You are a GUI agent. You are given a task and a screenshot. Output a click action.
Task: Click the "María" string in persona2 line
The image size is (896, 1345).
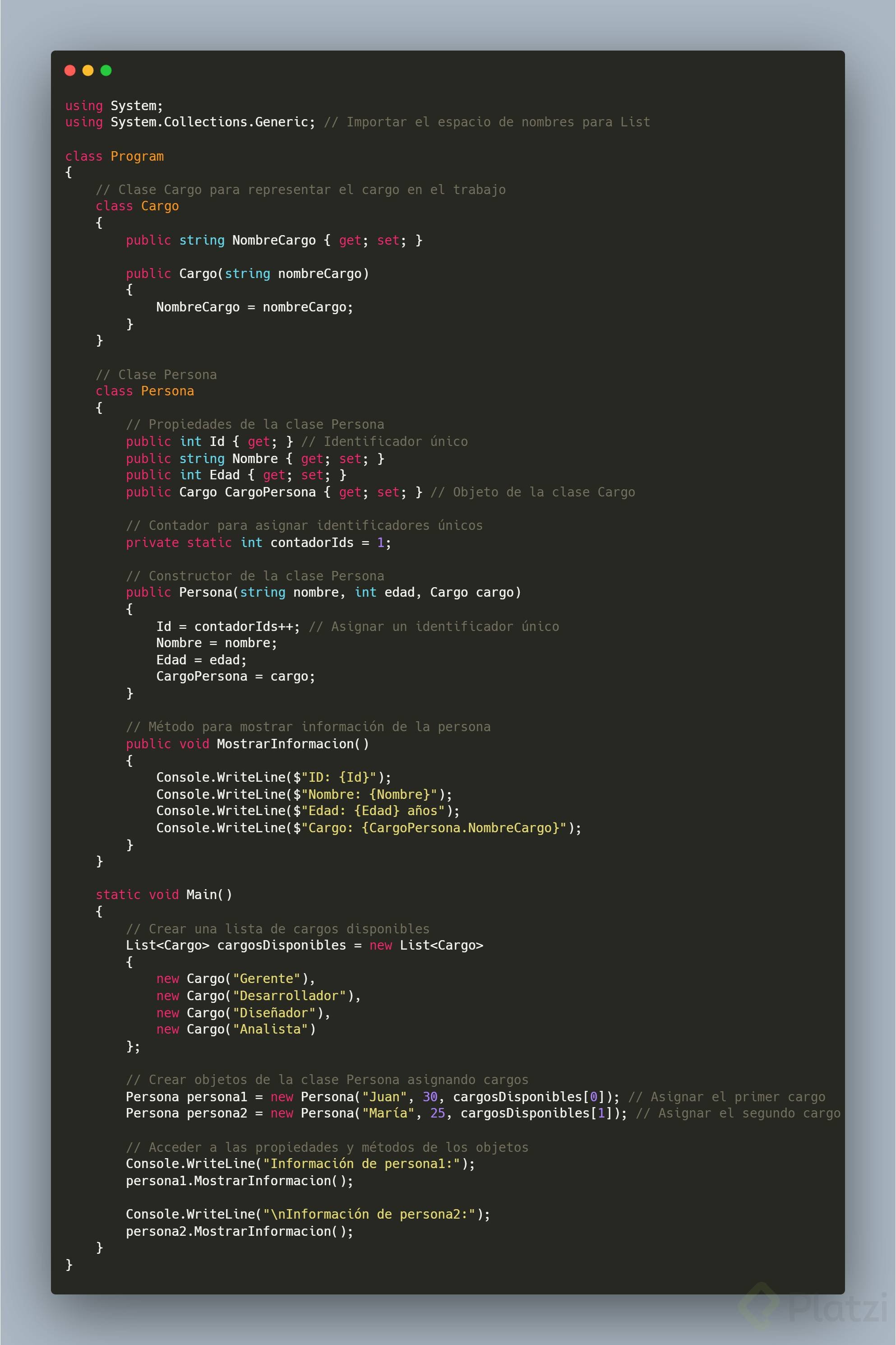pos(388,1113)
